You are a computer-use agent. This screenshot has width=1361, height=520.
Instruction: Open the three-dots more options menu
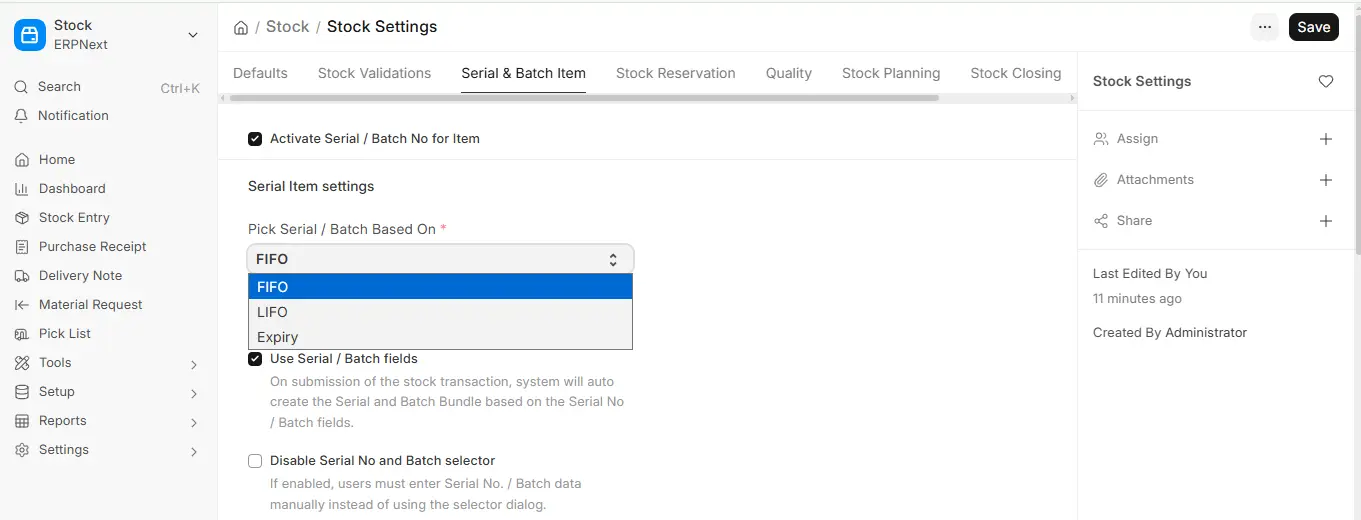click(1265, 27)
